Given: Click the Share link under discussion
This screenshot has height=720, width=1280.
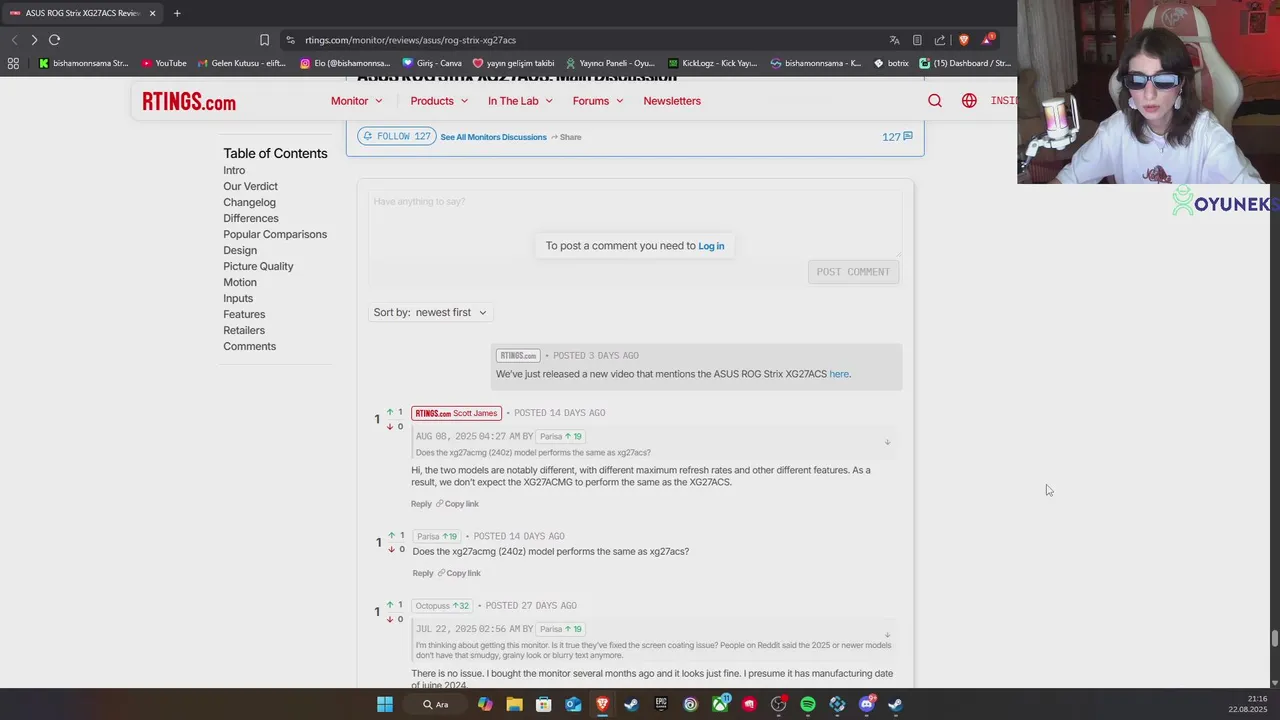Looking at the screenshot, I should [566, 137].
